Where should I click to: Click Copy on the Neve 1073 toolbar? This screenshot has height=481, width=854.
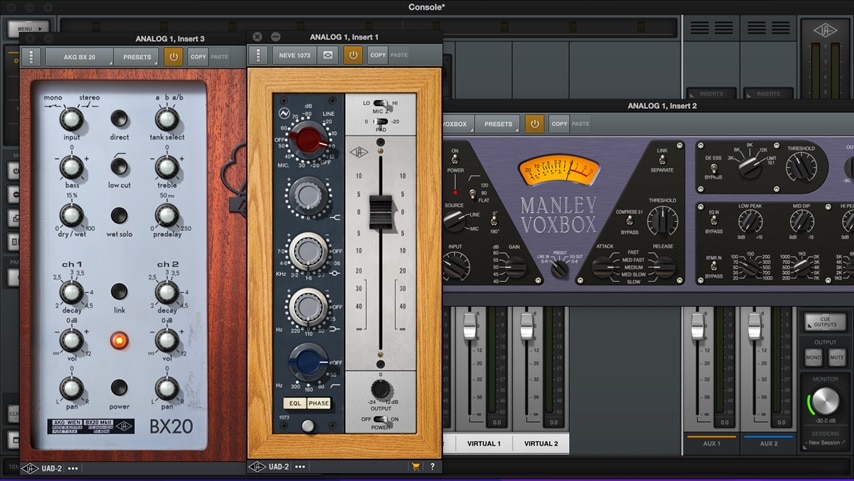[x=378, y=55]
